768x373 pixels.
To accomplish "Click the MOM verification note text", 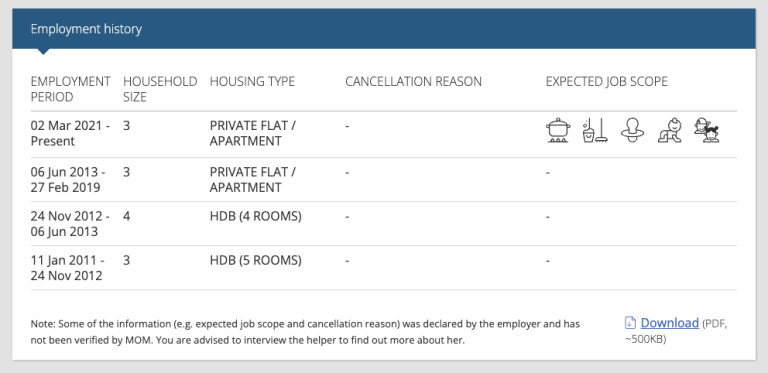I will 305,332.
